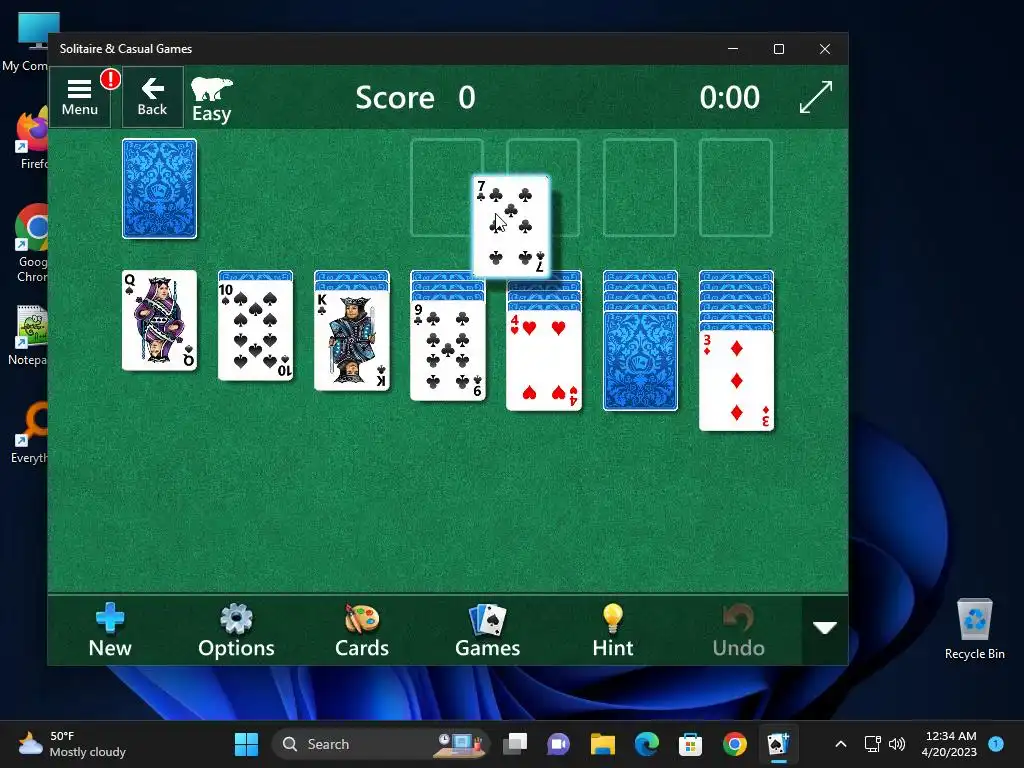Image resolution: width=1024 pixels, height=768 pixels.
Task: Click the 7 of clubs card
Action: click(511, 226)
